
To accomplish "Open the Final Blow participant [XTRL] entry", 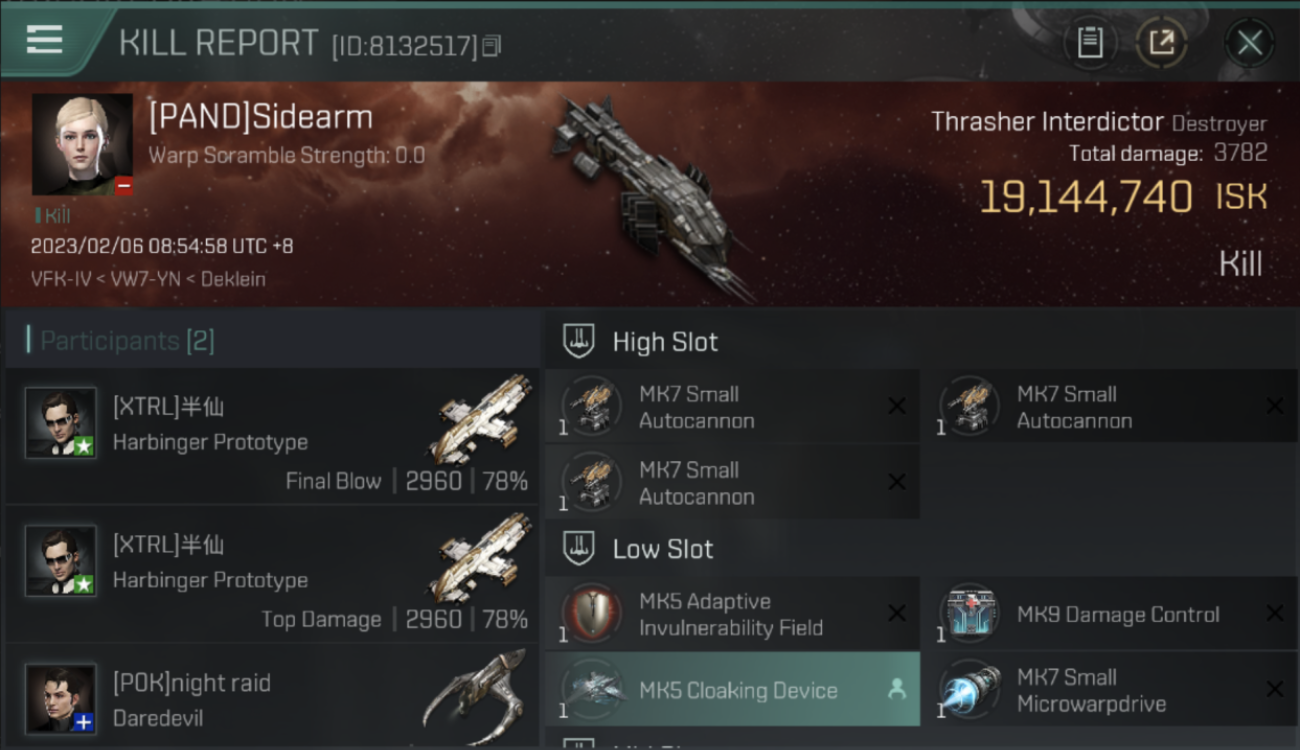I will (x=272, y=436).
